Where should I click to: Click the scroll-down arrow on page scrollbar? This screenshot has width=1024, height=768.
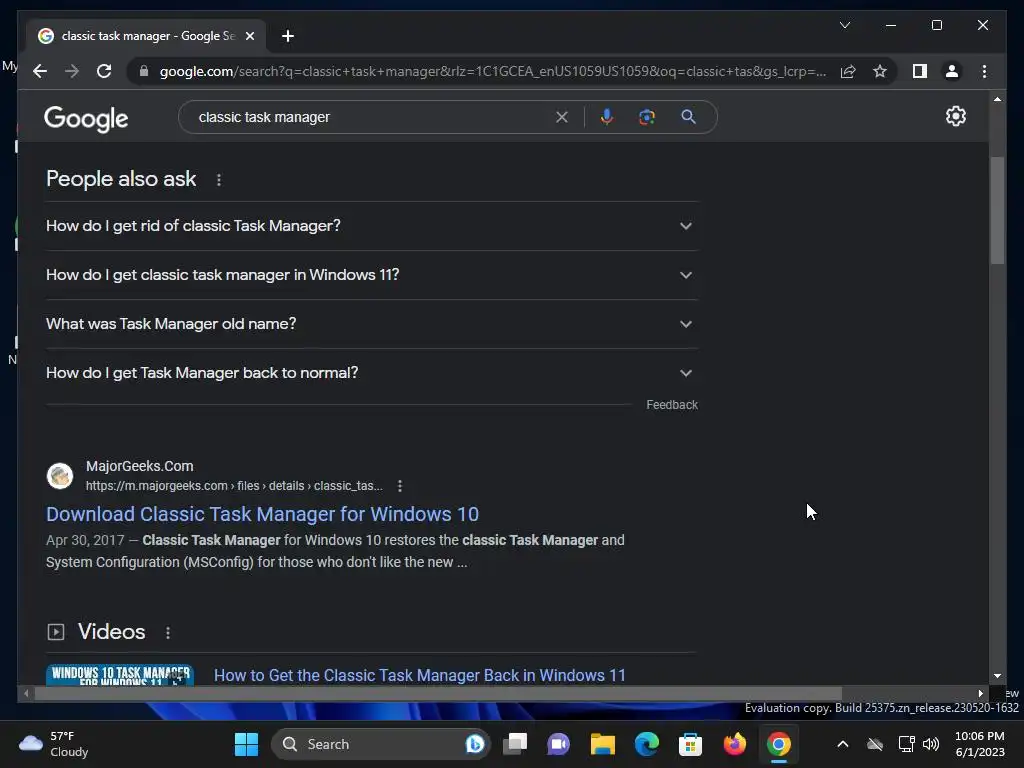pyautogui.click(x=997, y=676)
